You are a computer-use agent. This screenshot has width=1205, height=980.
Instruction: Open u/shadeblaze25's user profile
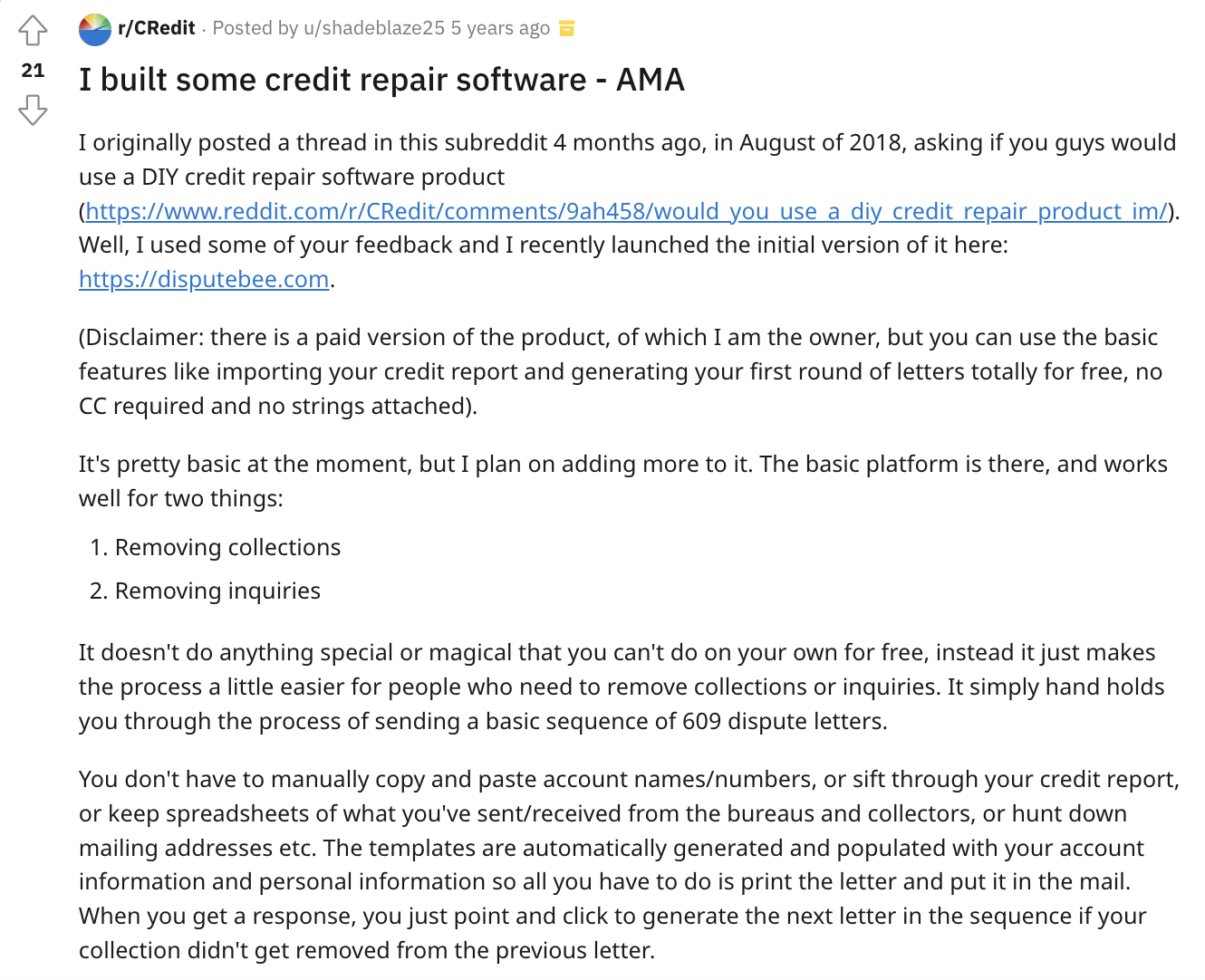click(374, 28)
